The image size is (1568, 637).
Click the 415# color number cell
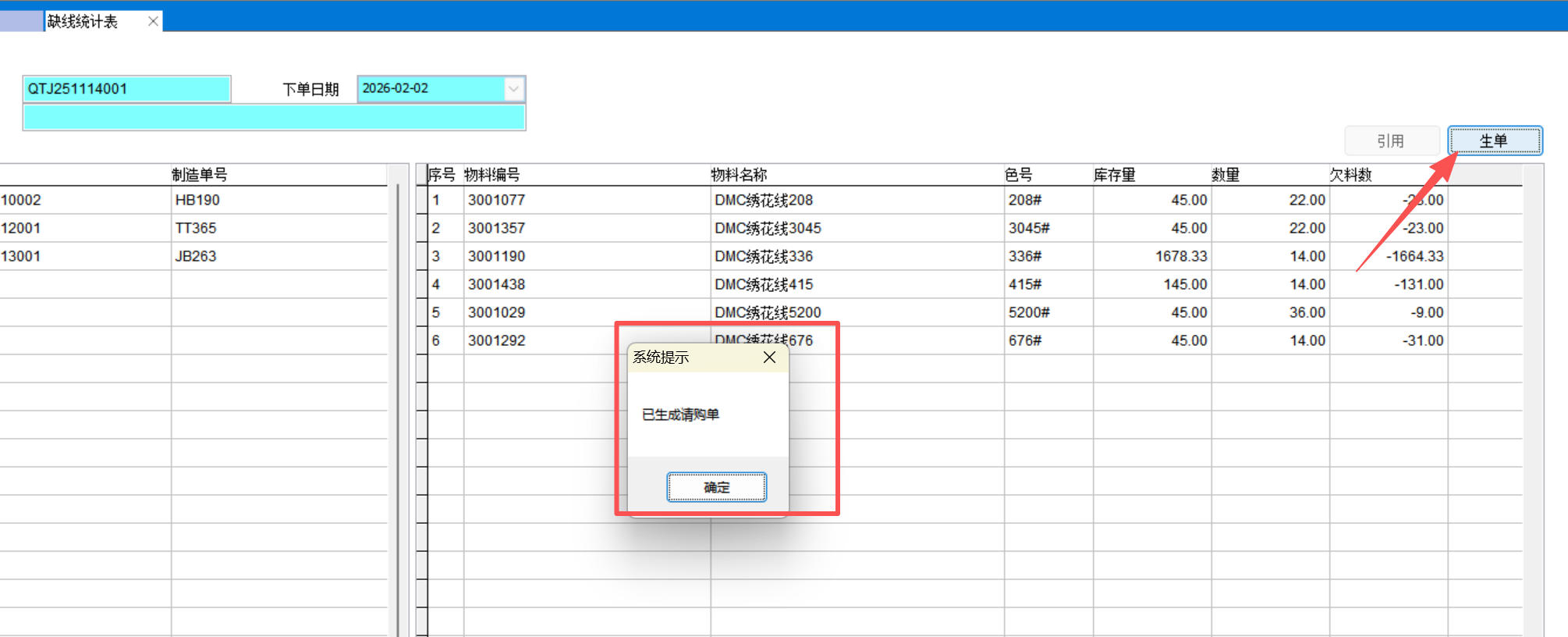1025,284
